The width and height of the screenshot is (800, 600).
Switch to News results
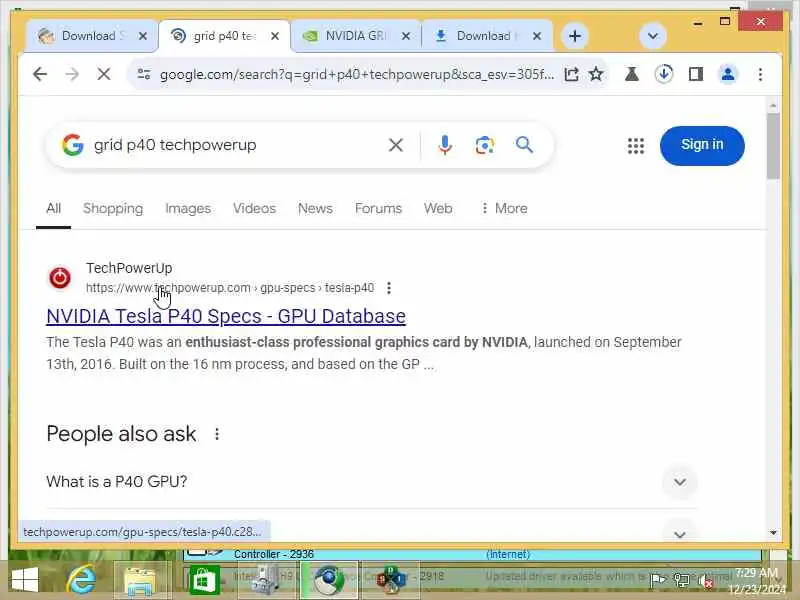(315, 208)
